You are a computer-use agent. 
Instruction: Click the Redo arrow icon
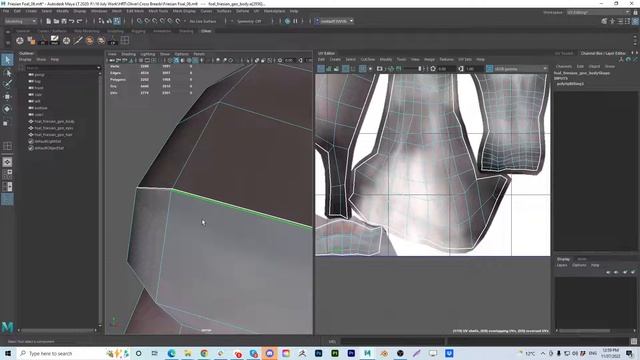click(80, 21)
